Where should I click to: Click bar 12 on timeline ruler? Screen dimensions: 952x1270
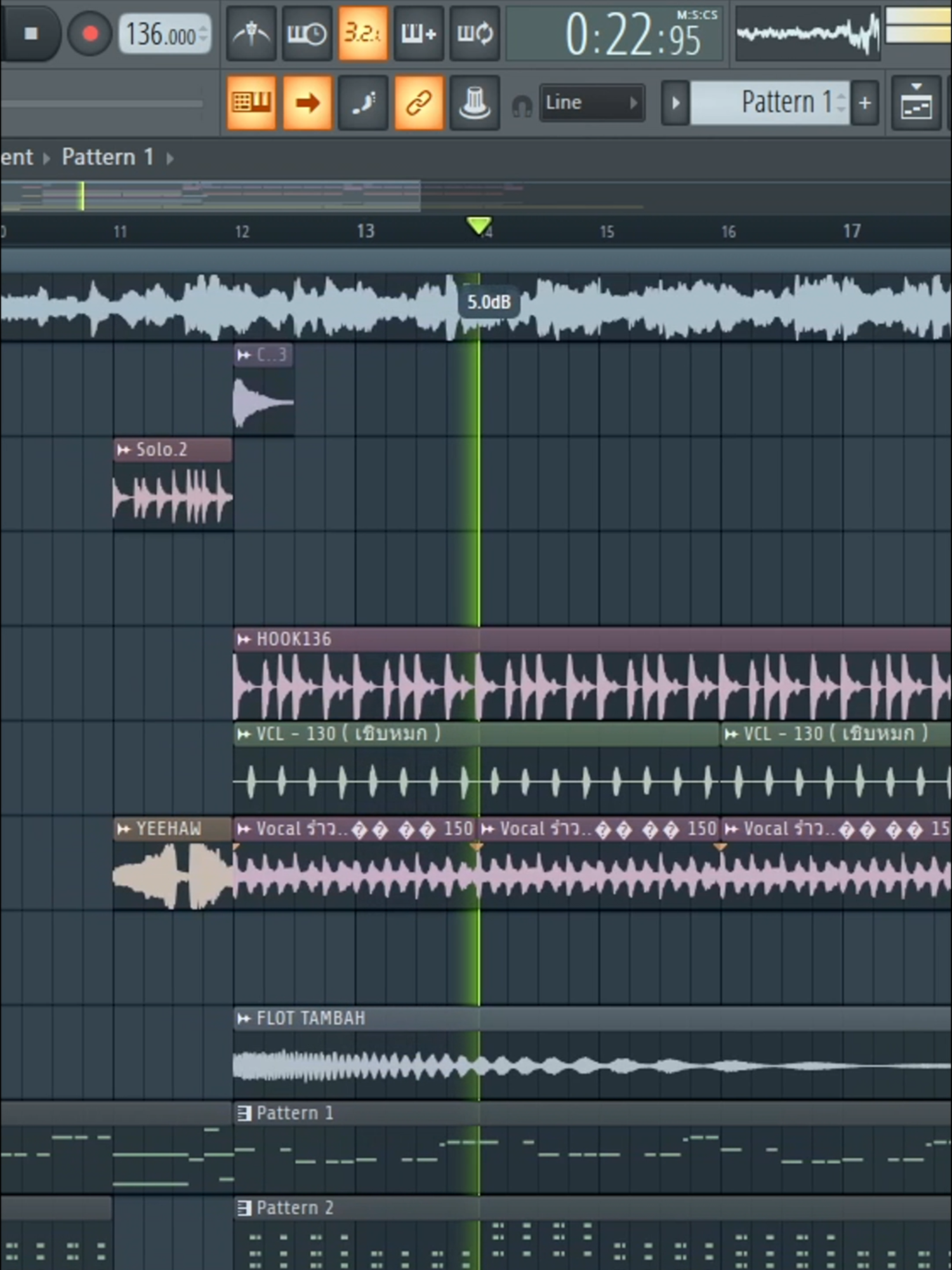pyautogui.click(x=242, y=232)
